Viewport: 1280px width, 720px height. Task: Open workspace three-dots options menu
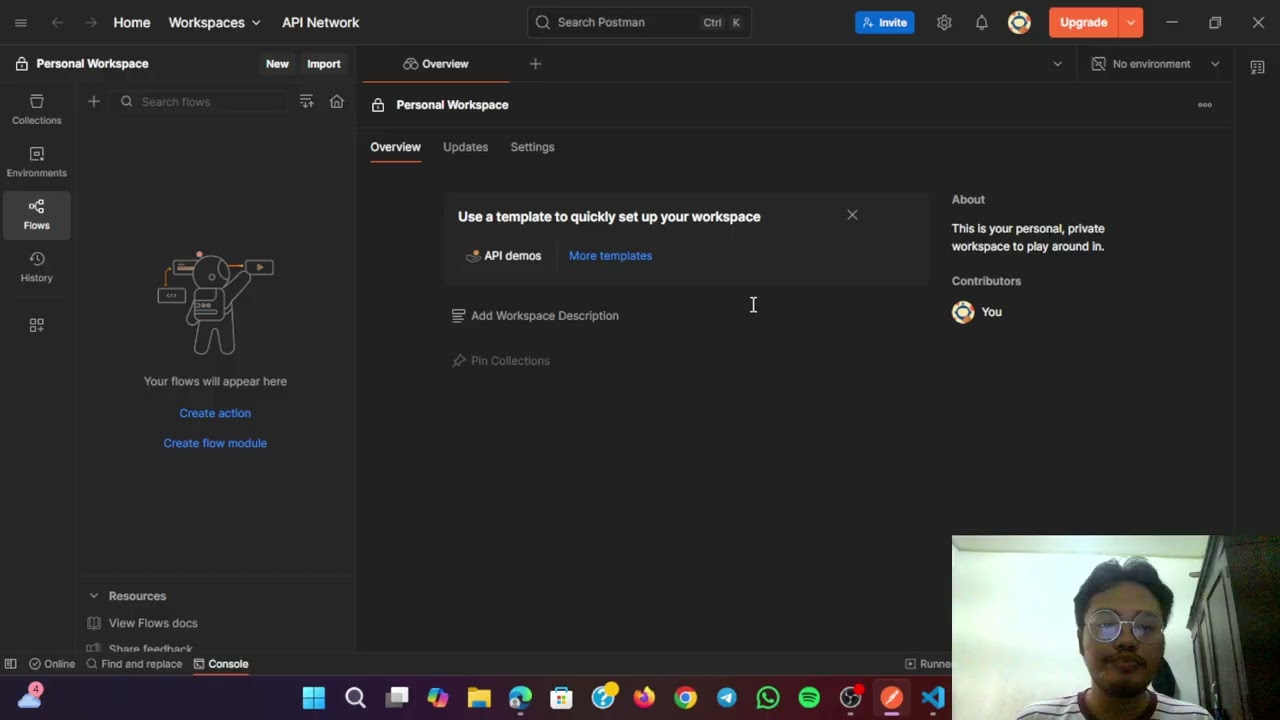(1205, 105)
